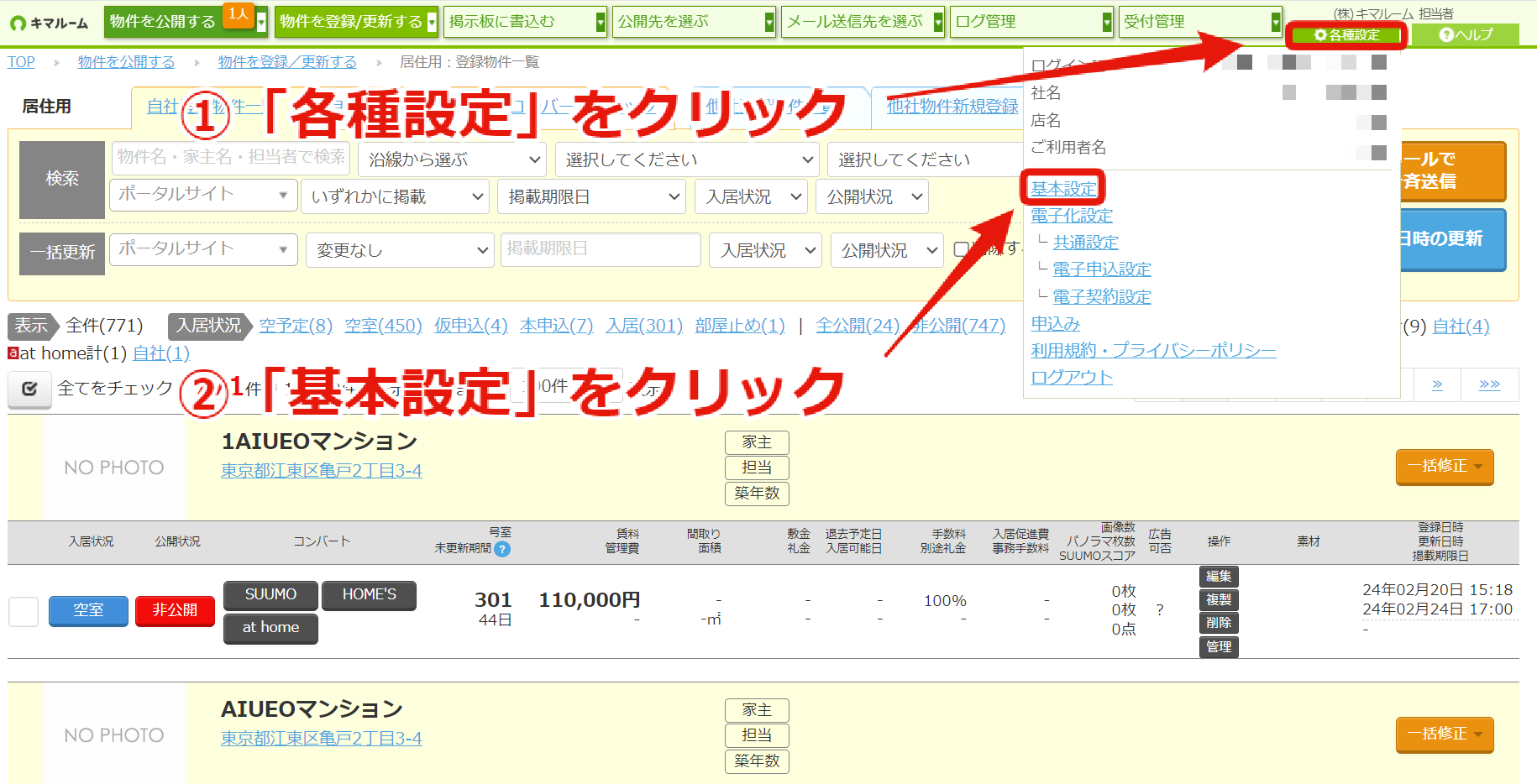Open ポータルサイト dropdown in search row

point(203,195)
